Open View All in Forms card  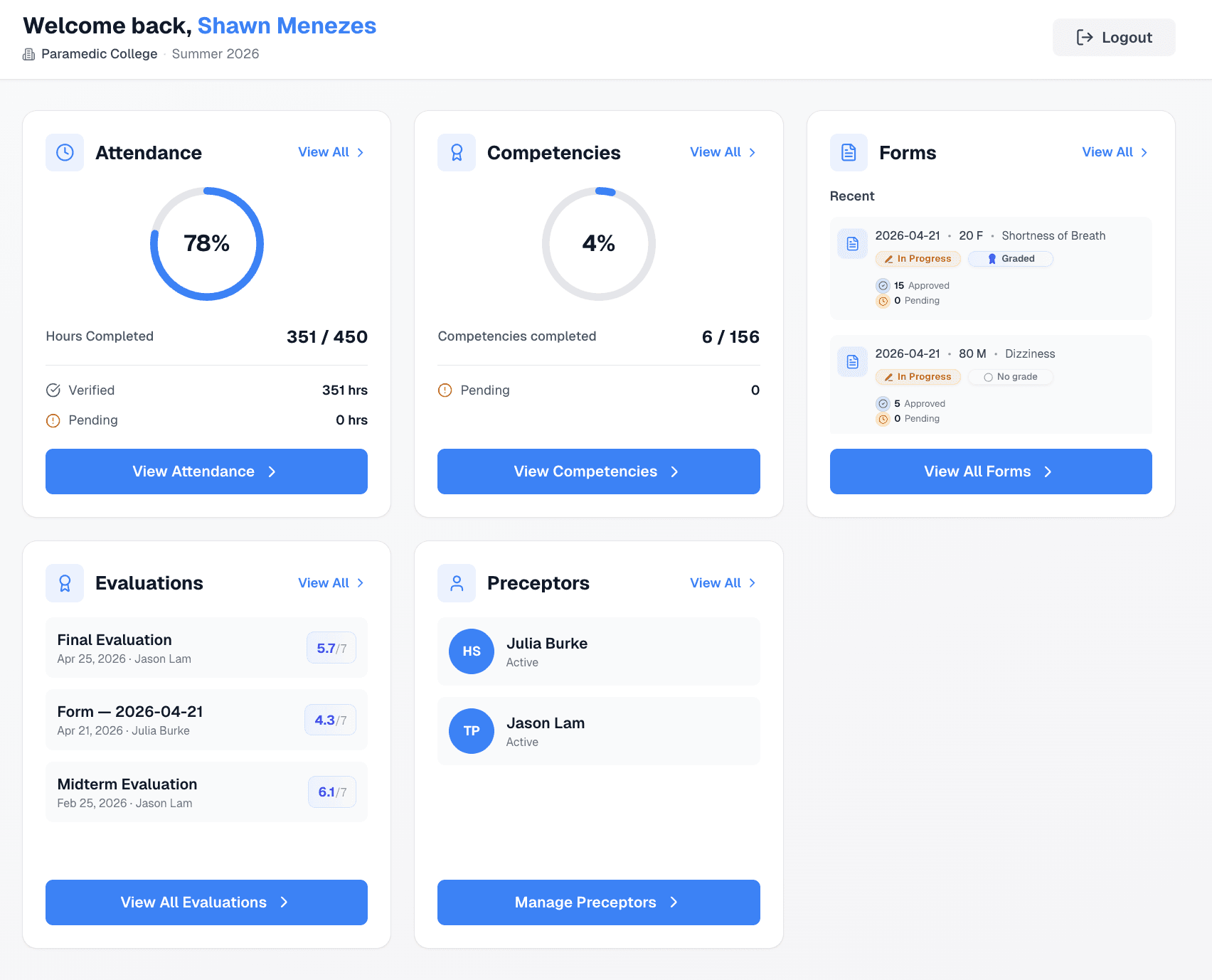pos(1115,152)
